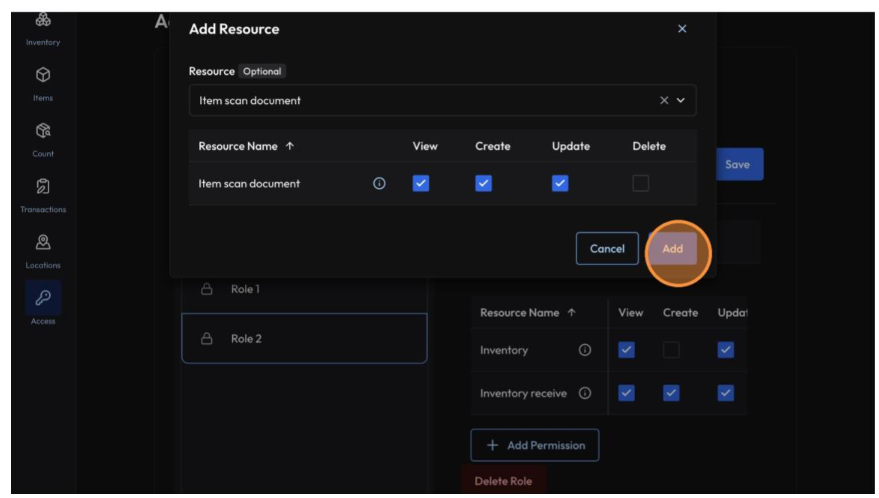Open the Inventory section in sidebar
The height and width of the screenshot is (498, 879).
tap(43, 28)
